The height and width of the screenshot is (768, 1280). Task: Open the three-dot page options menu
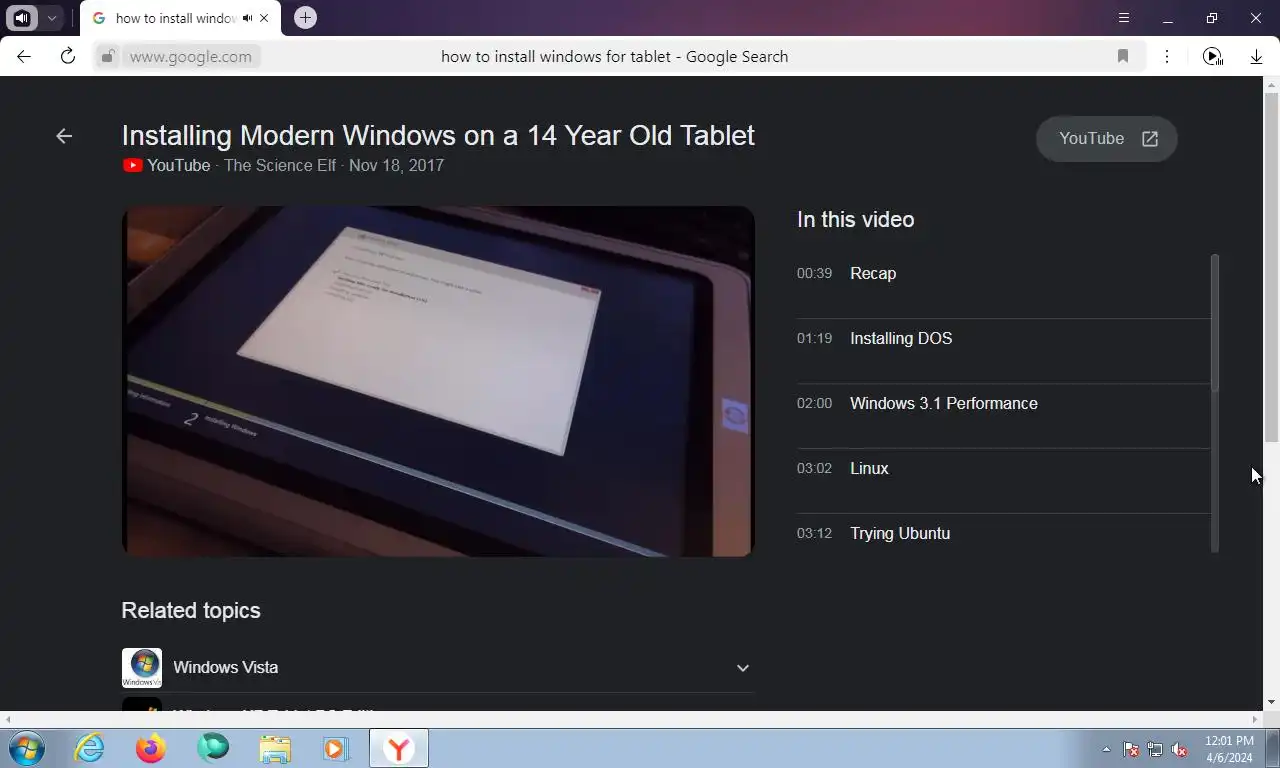(x=1166, y=57)
